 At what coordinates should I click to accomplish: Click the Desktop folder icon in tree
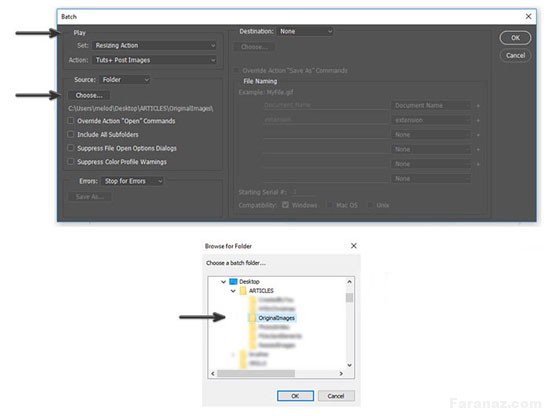click(x=233, y=282)
